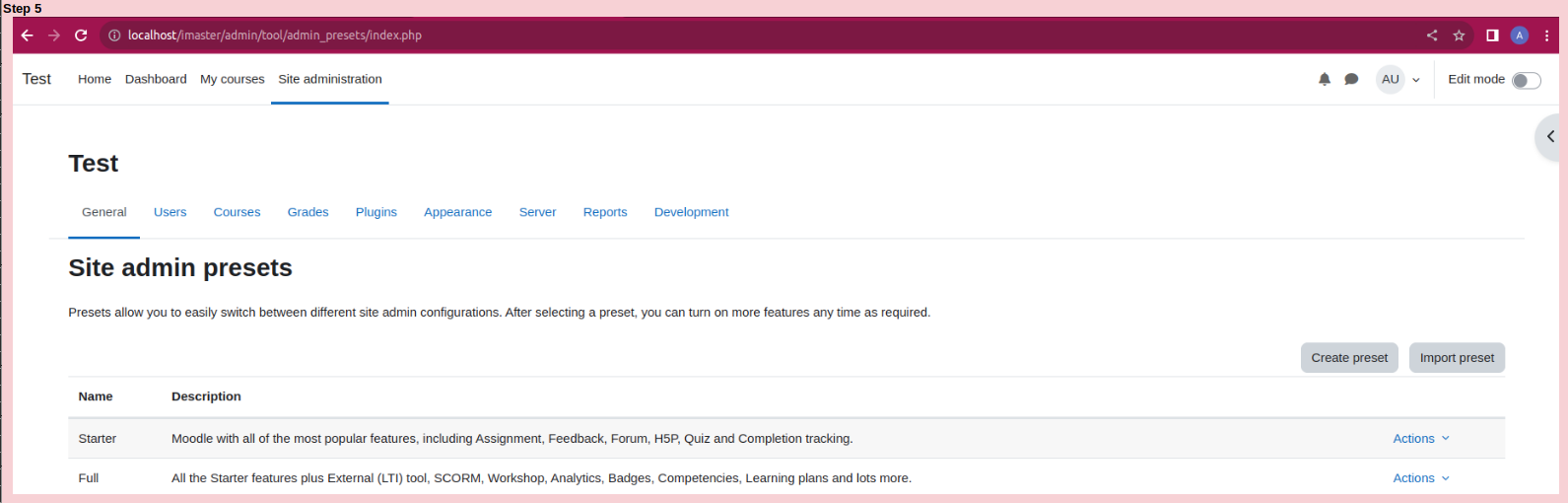Click the Name column header

click(96, 396)
